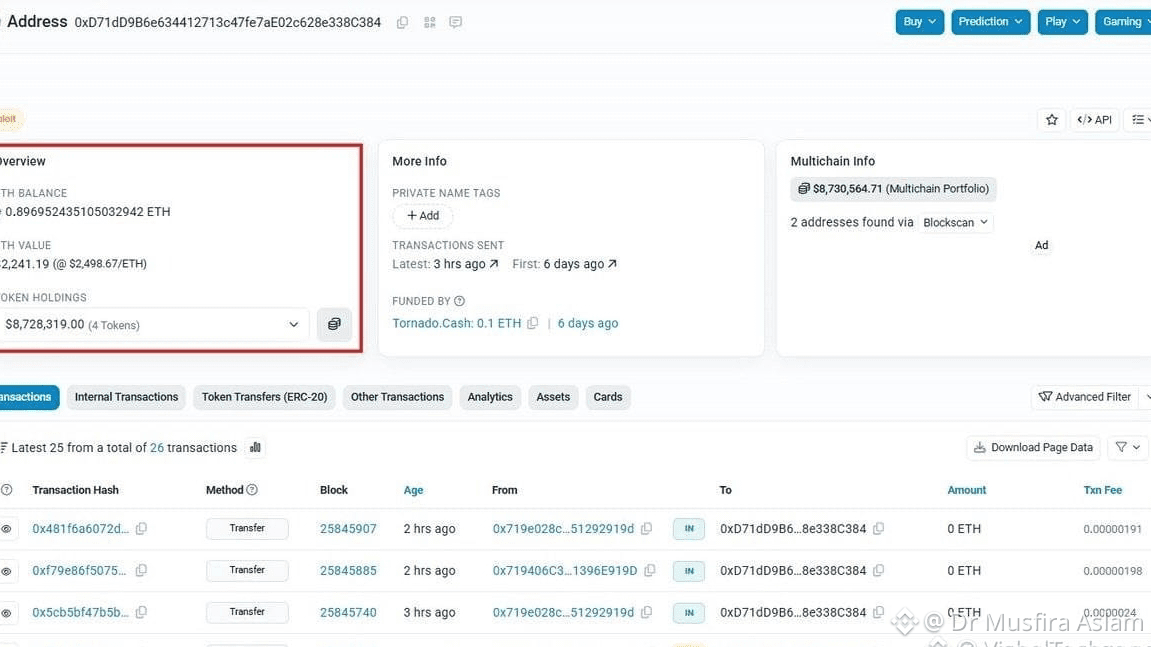Image resolution: width=1151 pixels, height=647 pixels.
Task: Switch to Internal Transactions tab
Action: pyautogui.click(x=126, y=397)
